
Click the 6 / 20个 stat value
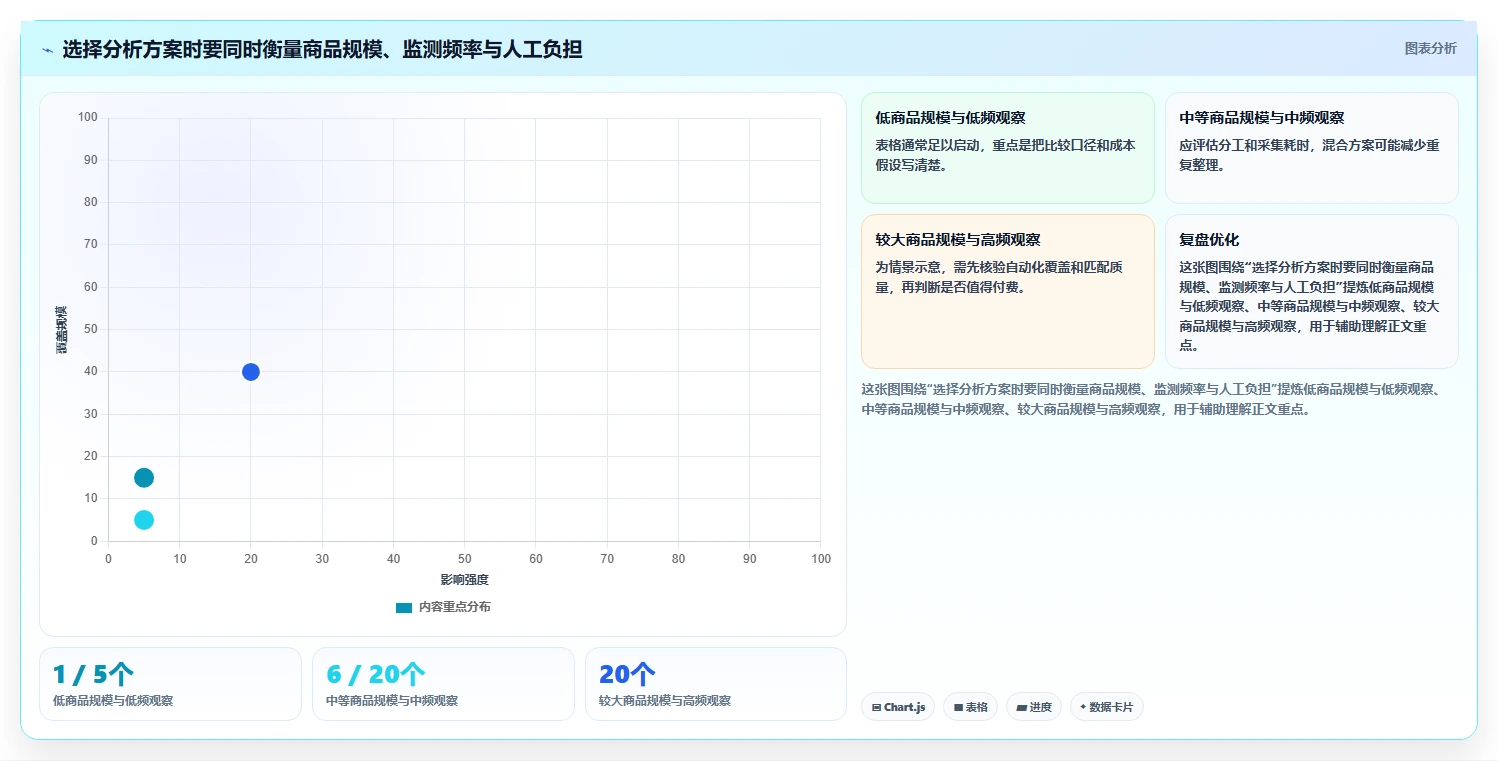click(x=376, y=674)
